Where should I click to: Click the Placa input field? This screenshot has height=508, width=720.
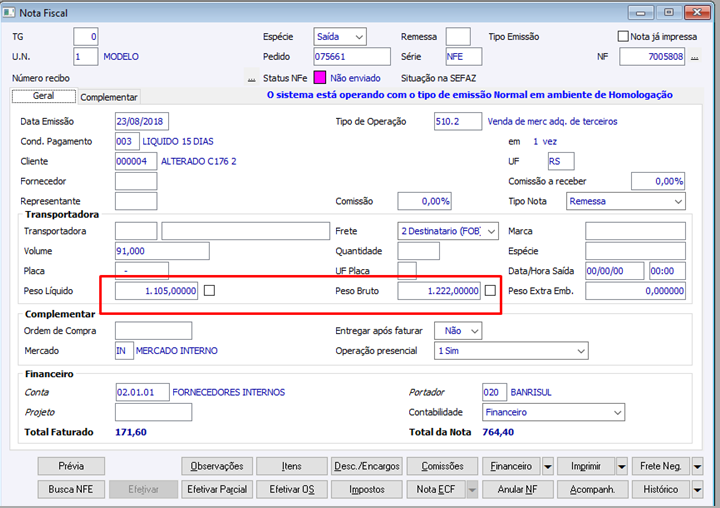pyautogui.click(x=142, y=271)
